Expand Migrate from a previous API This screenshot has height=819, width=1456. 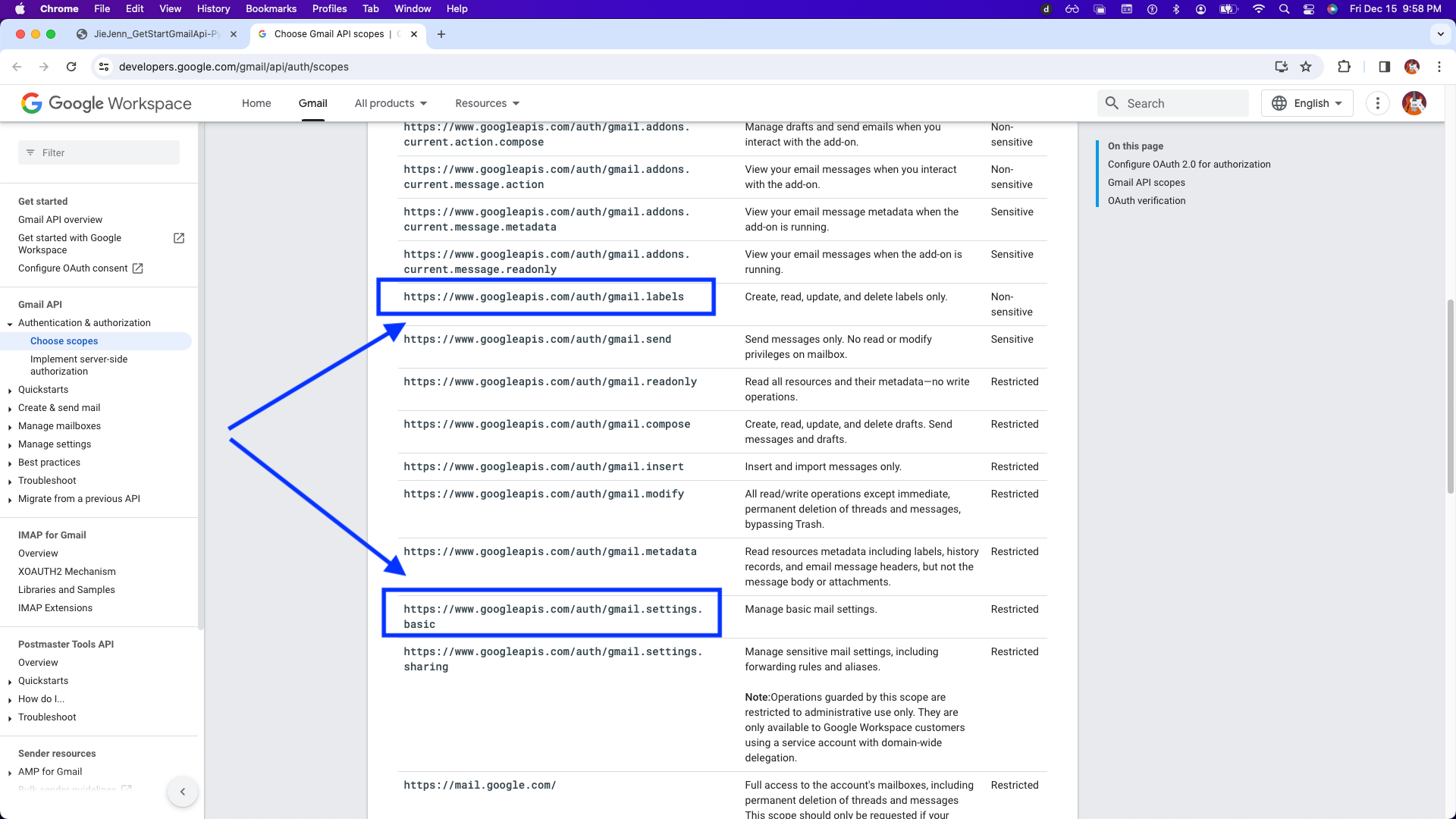(x=10, y=500)
